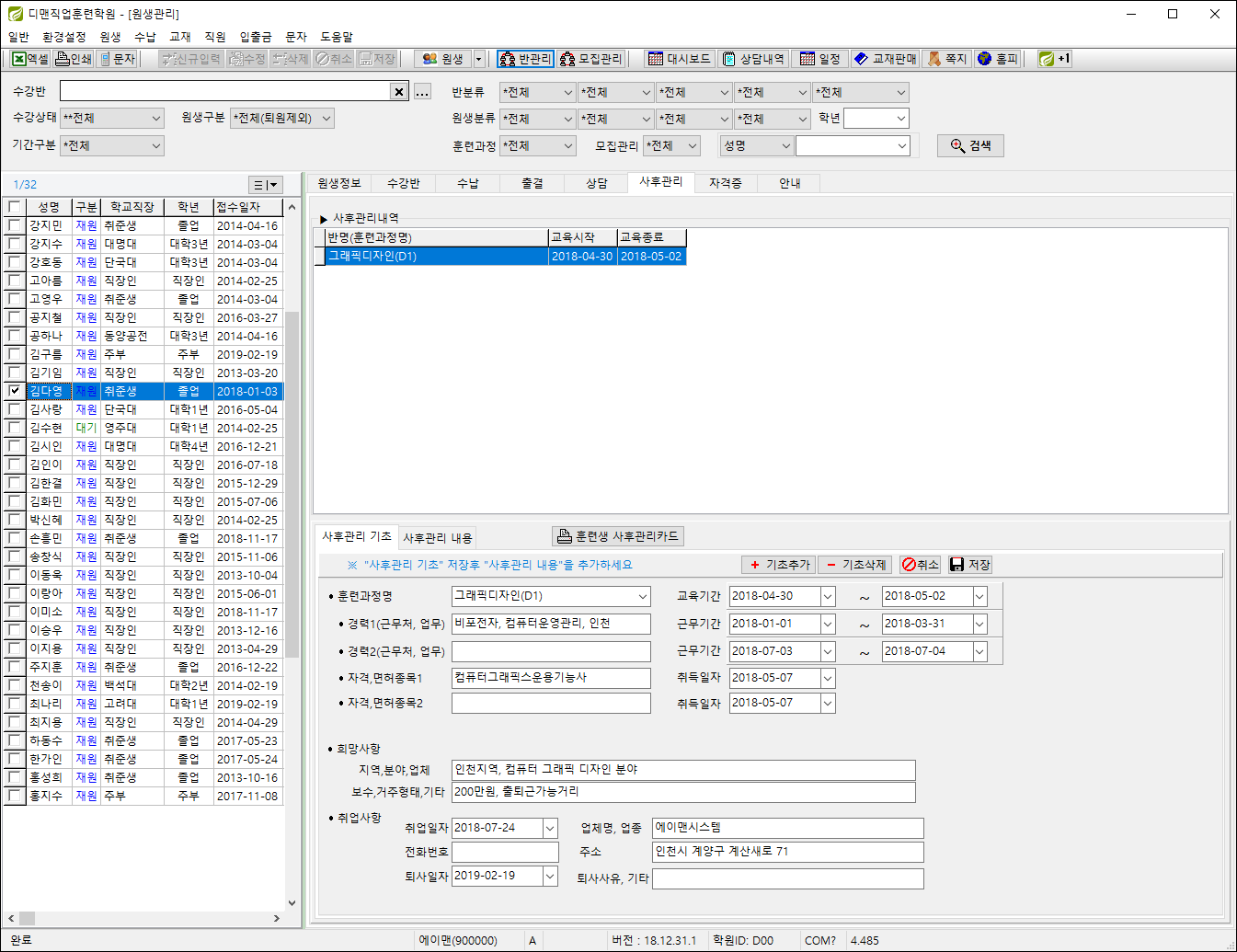
Task: Check the box for 공하나
Action: point(14,336)
